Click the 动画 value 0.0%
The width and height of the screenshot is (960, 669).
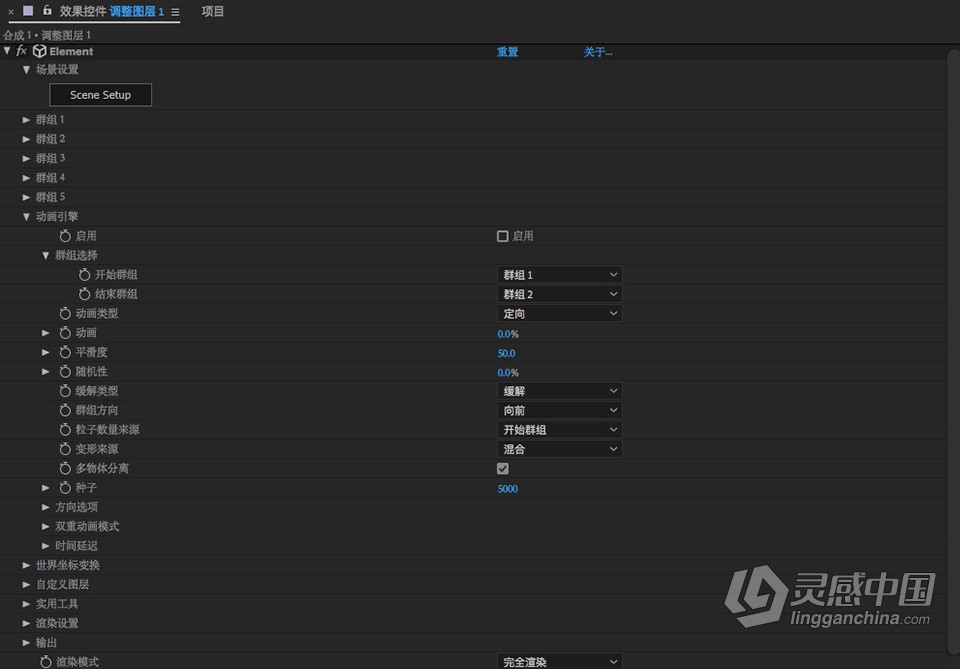(x=508, y=334)
